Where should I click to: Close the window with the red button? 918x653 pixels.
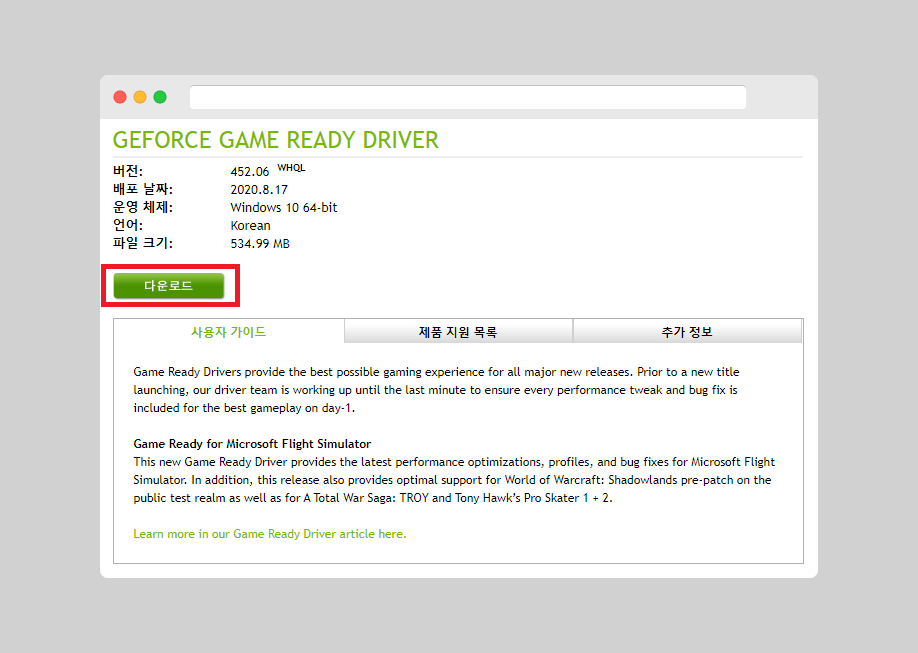pos(120,97)
